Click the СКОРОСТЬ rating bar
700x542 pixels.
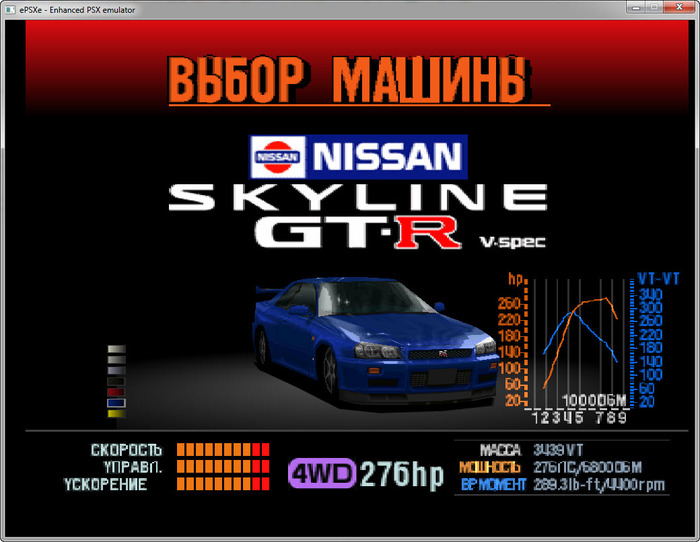[223, 450]
